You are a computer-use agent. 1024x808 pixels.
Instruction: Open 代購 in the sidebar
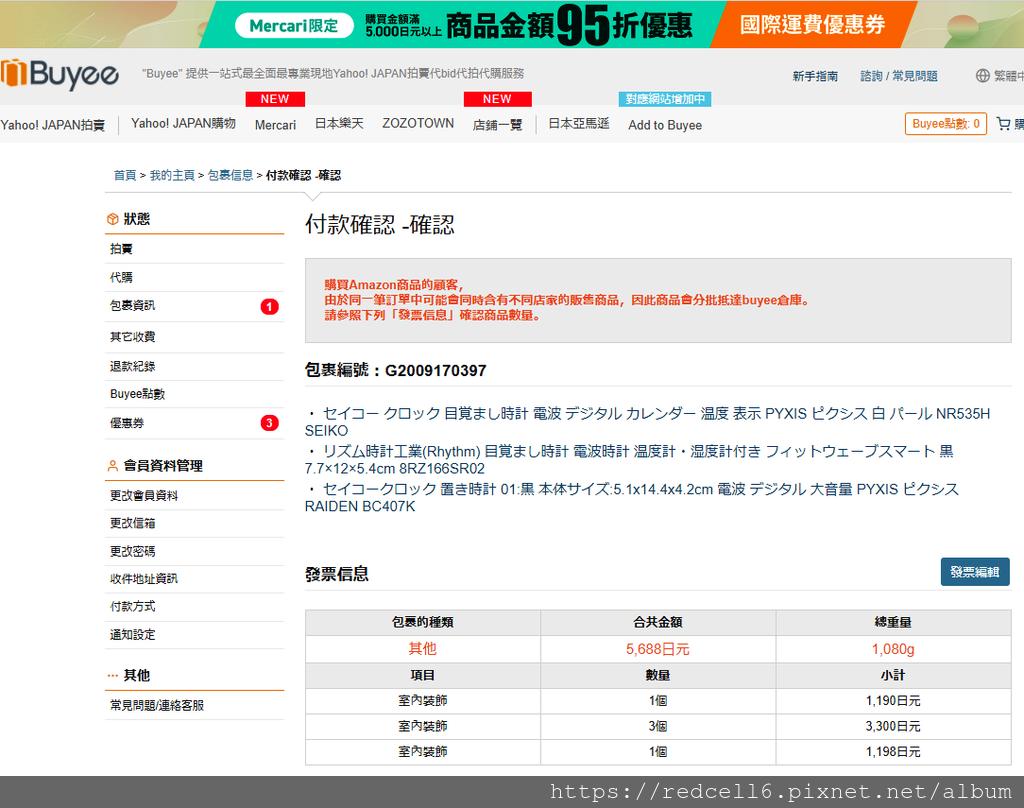(x=194, y=278)
